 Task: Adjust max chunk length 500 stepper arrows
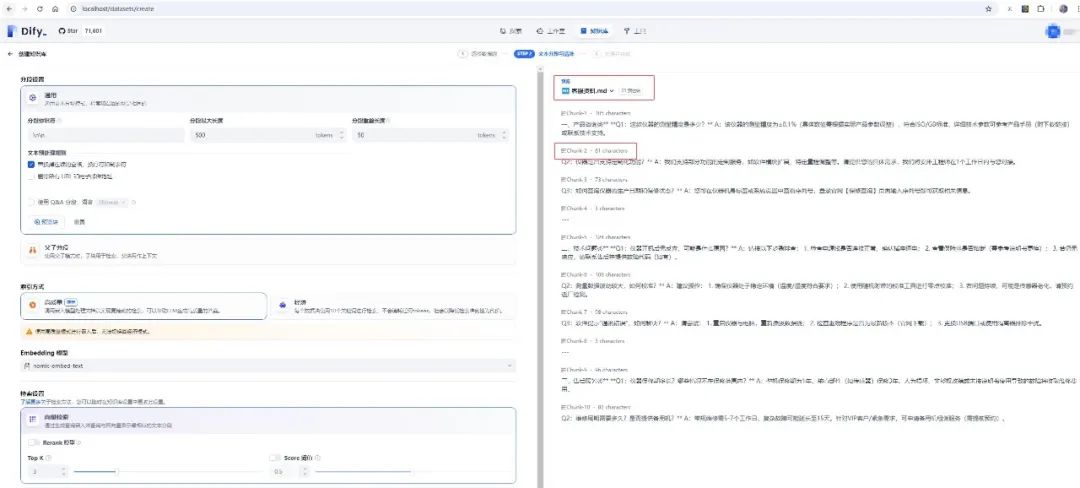click(342, 135)
